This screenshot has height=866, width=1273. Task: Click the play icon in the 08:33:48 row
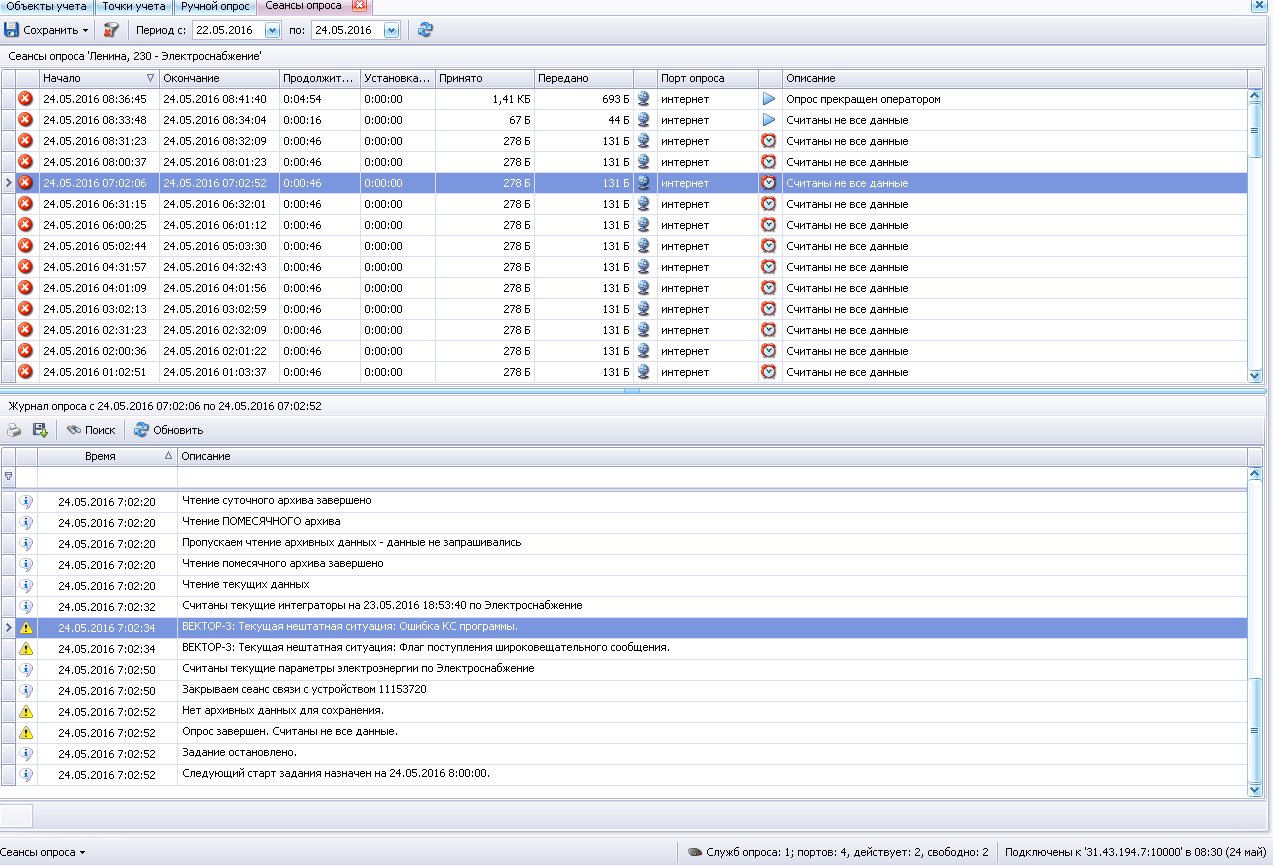(x=769, y=120)
